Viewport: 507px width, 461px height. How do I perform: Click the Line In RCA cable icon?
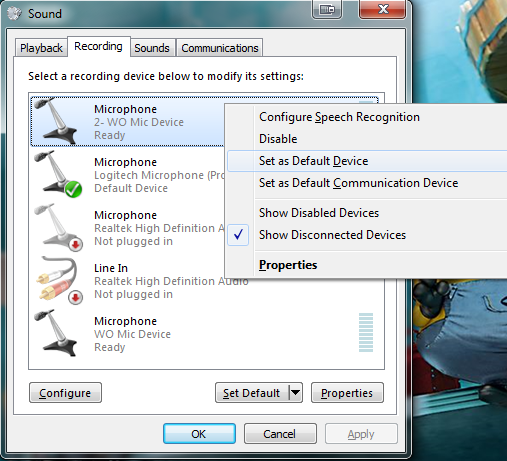pos(59,280)
